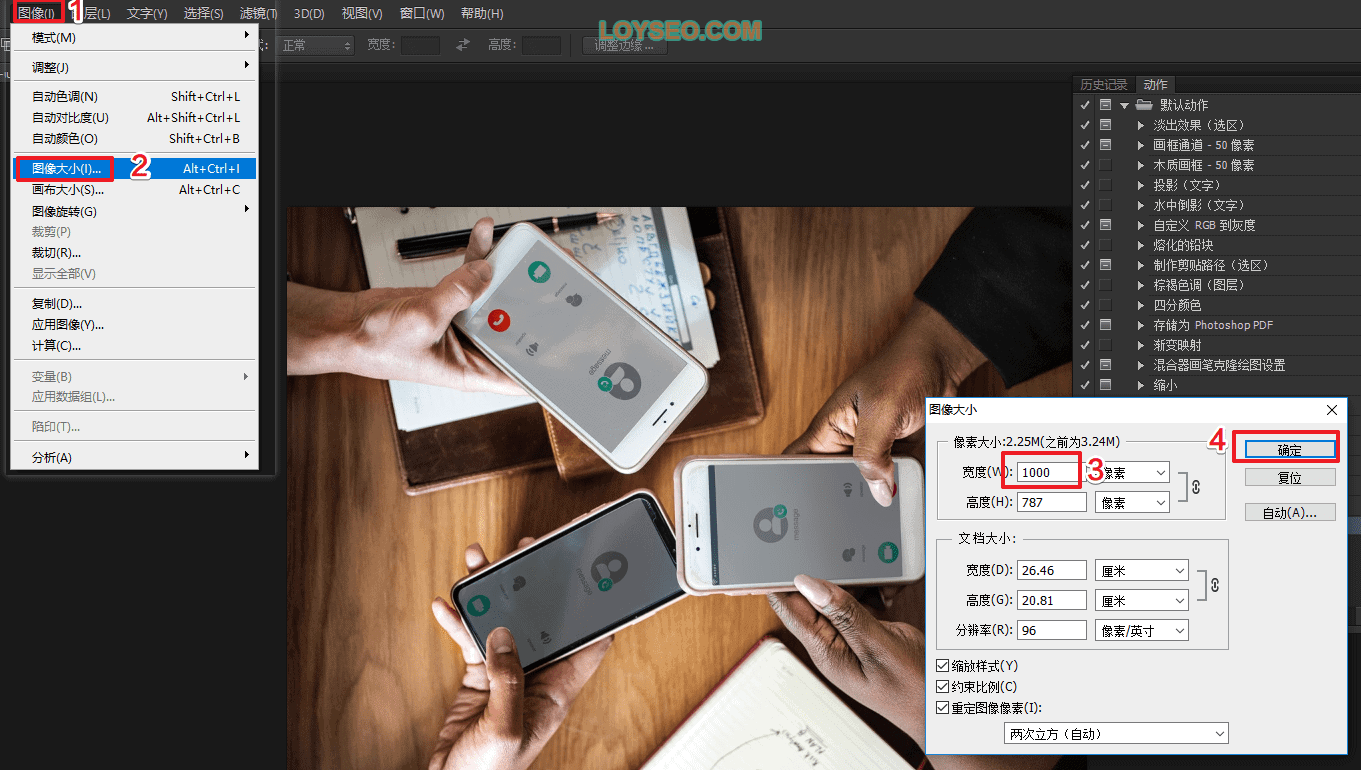Open the 3D(D) menu
This screenshot has height=770, width=1361.
[x=310, y=13]
